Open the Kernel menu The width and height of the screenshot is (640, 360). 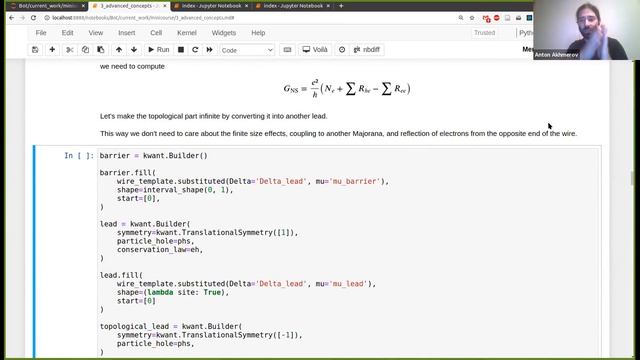click(187, 33)
